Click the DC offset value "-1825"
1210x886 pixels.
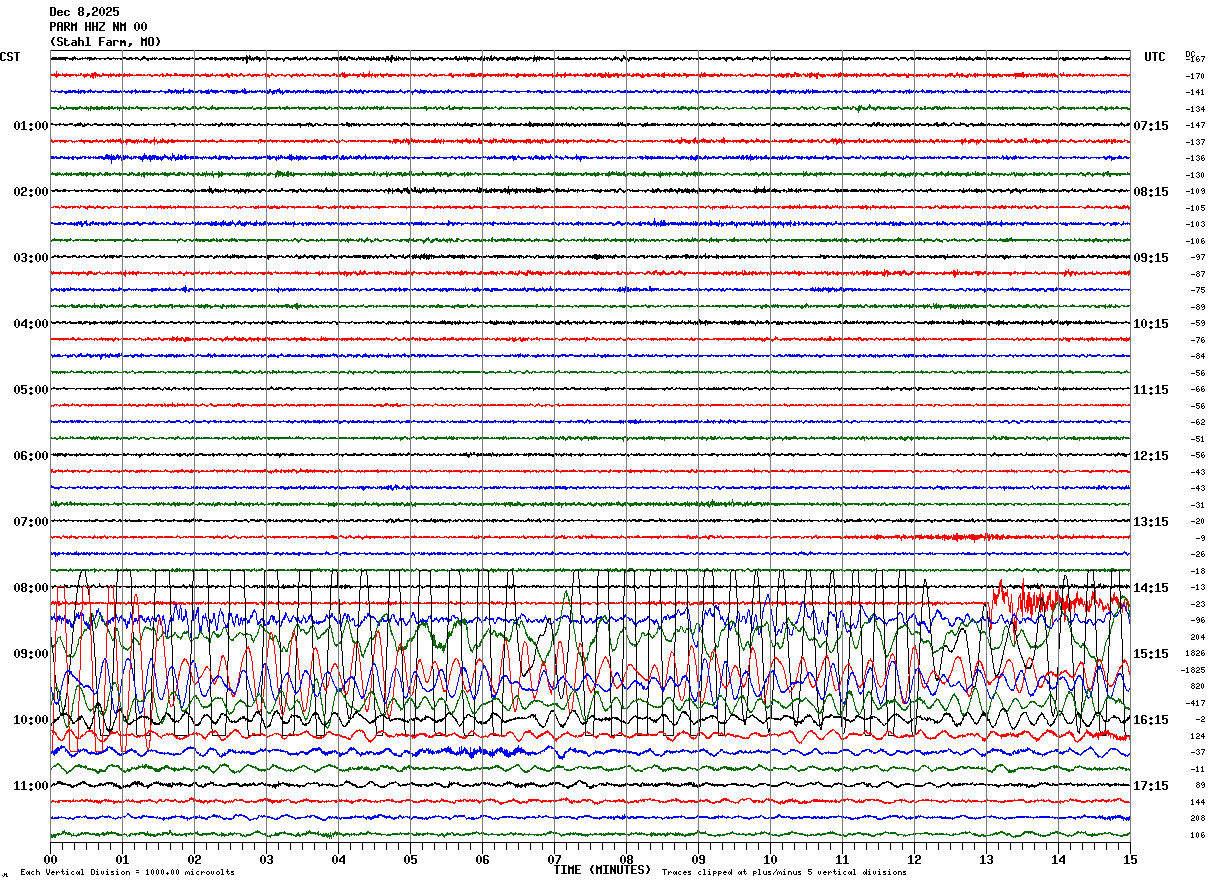pos(1194,670)
